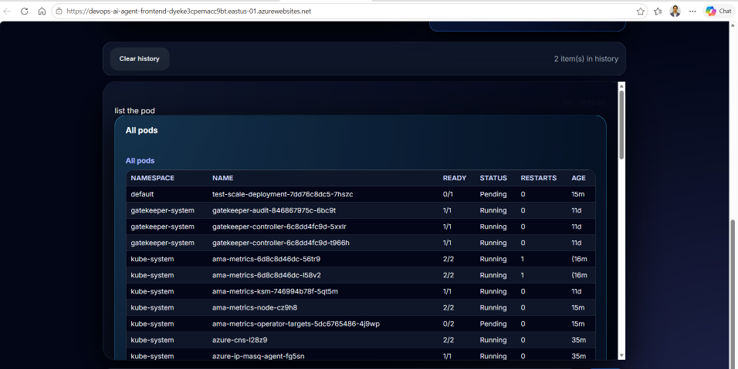Viewport: 738px width, 369px height.
Task: Select the RESTARTS column header
Action: coord(538,178)
